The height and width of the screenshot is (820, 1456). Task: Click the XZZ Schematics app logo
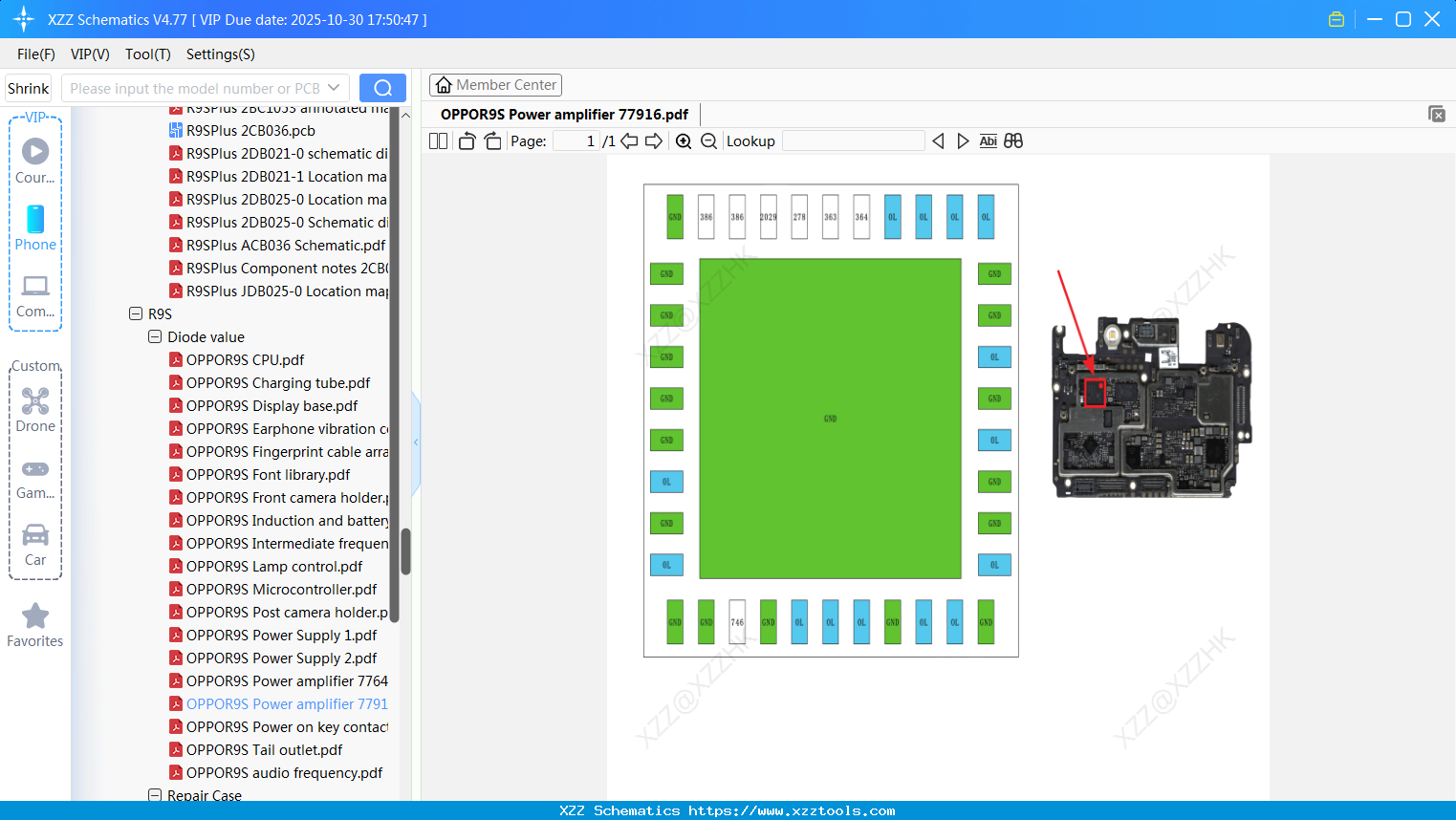(23, 19)
